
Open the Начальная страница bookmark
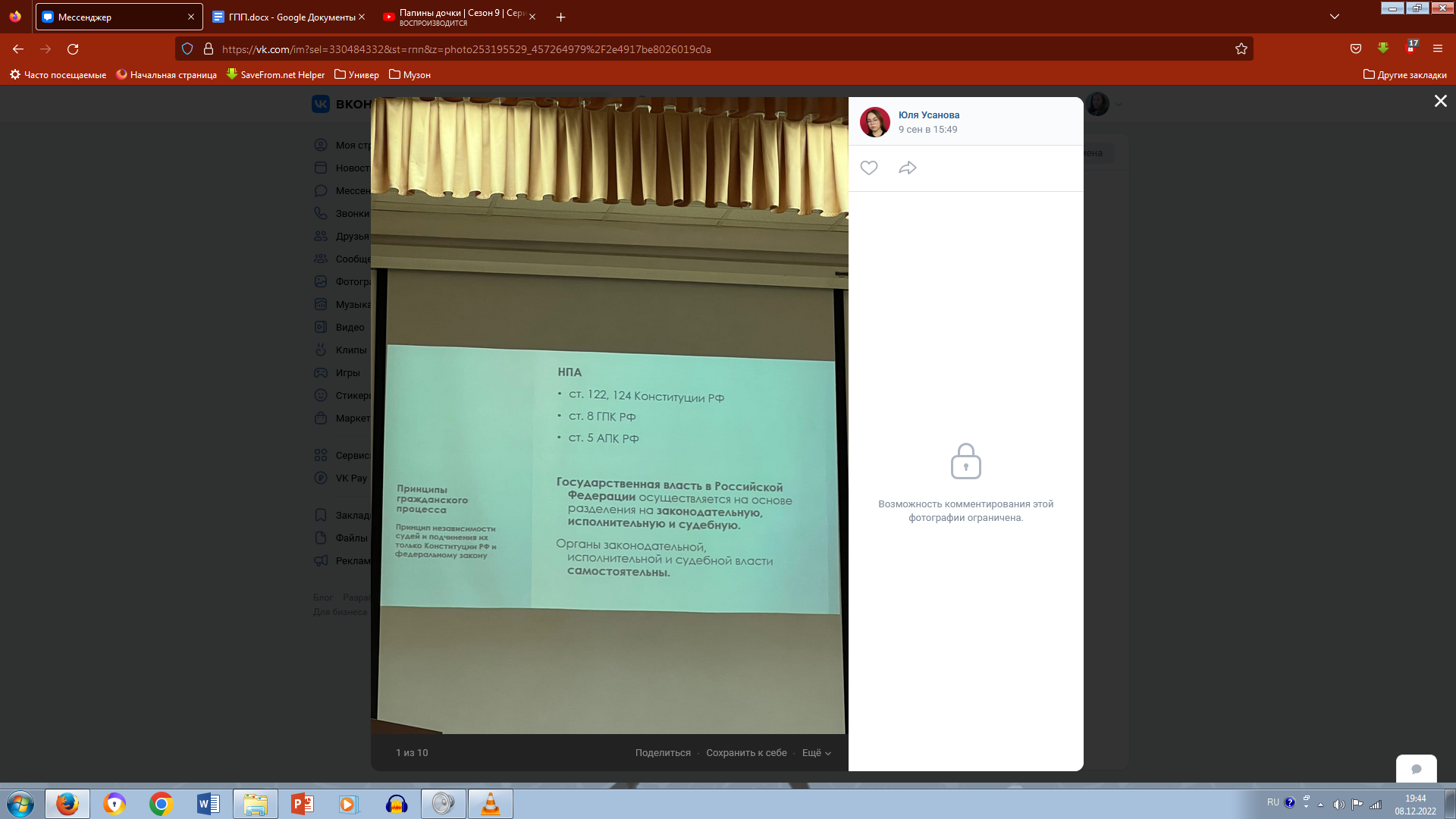click(166, 75)
